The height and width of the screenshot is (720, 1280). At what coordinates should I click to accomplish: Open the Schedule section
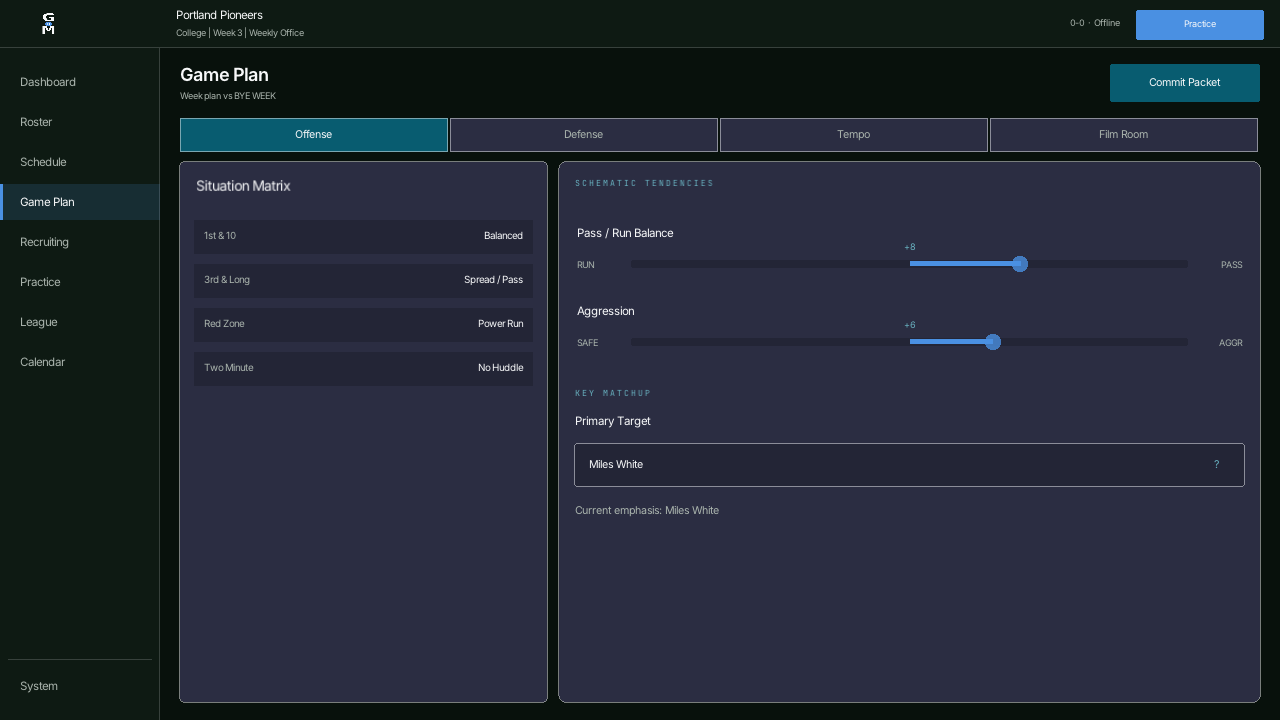(x=80, y=162)
